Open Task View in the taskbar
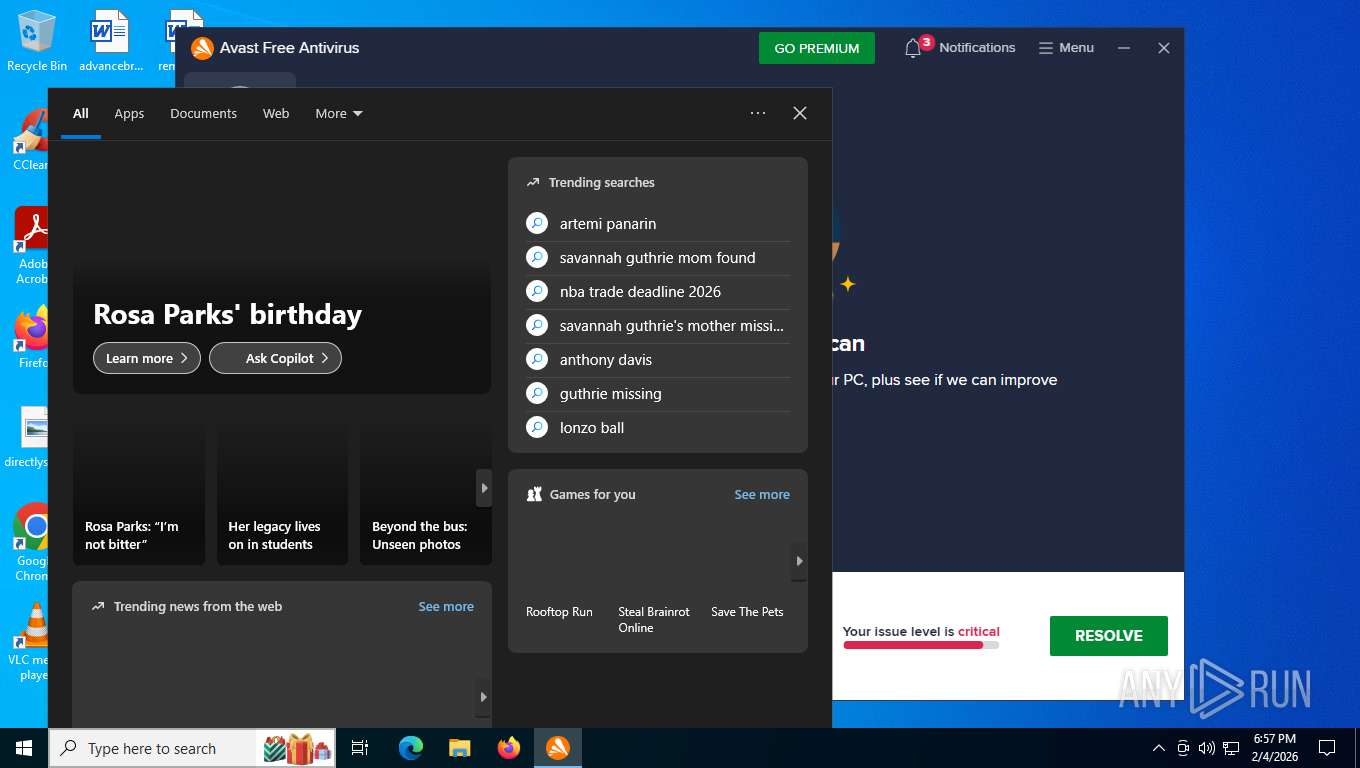This screenshot has width=1360, height=768. pyautogui.click(x=360, y=748)
